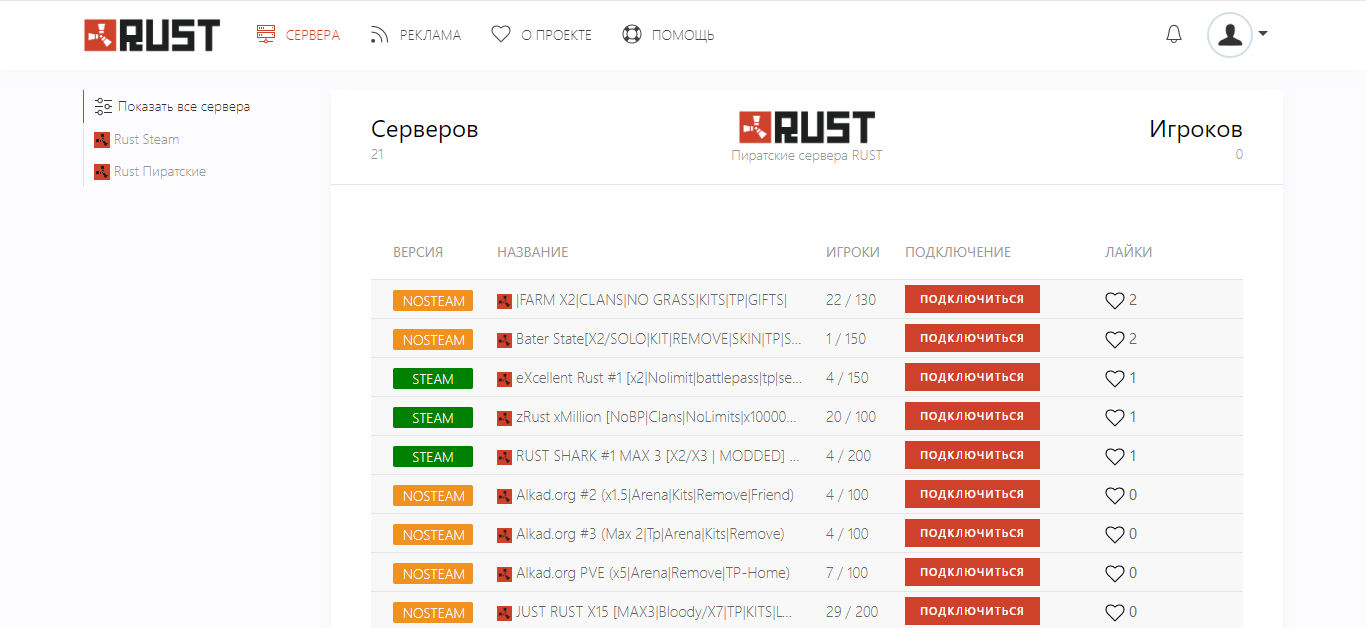Connect to RUST SHARK #1 server
Image resolution: width=1366 pixels, height=628 pixels.
972,455
